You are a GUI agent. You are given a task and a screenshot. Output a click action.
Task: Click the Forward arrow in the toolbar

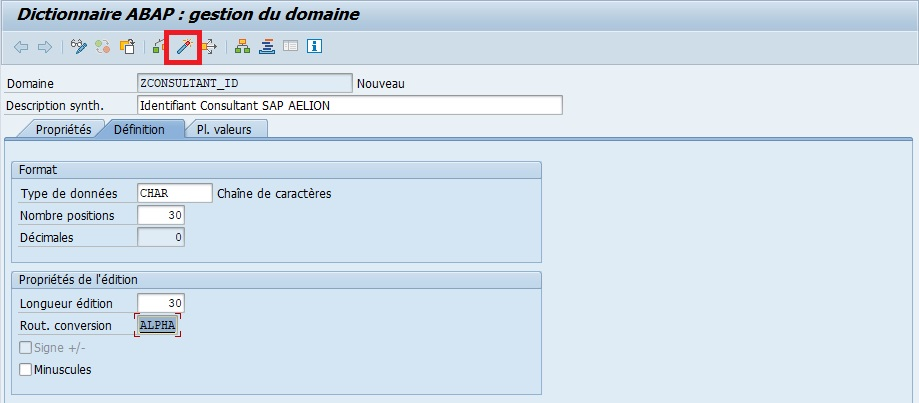pyautogui.click(x=44, y=47)
